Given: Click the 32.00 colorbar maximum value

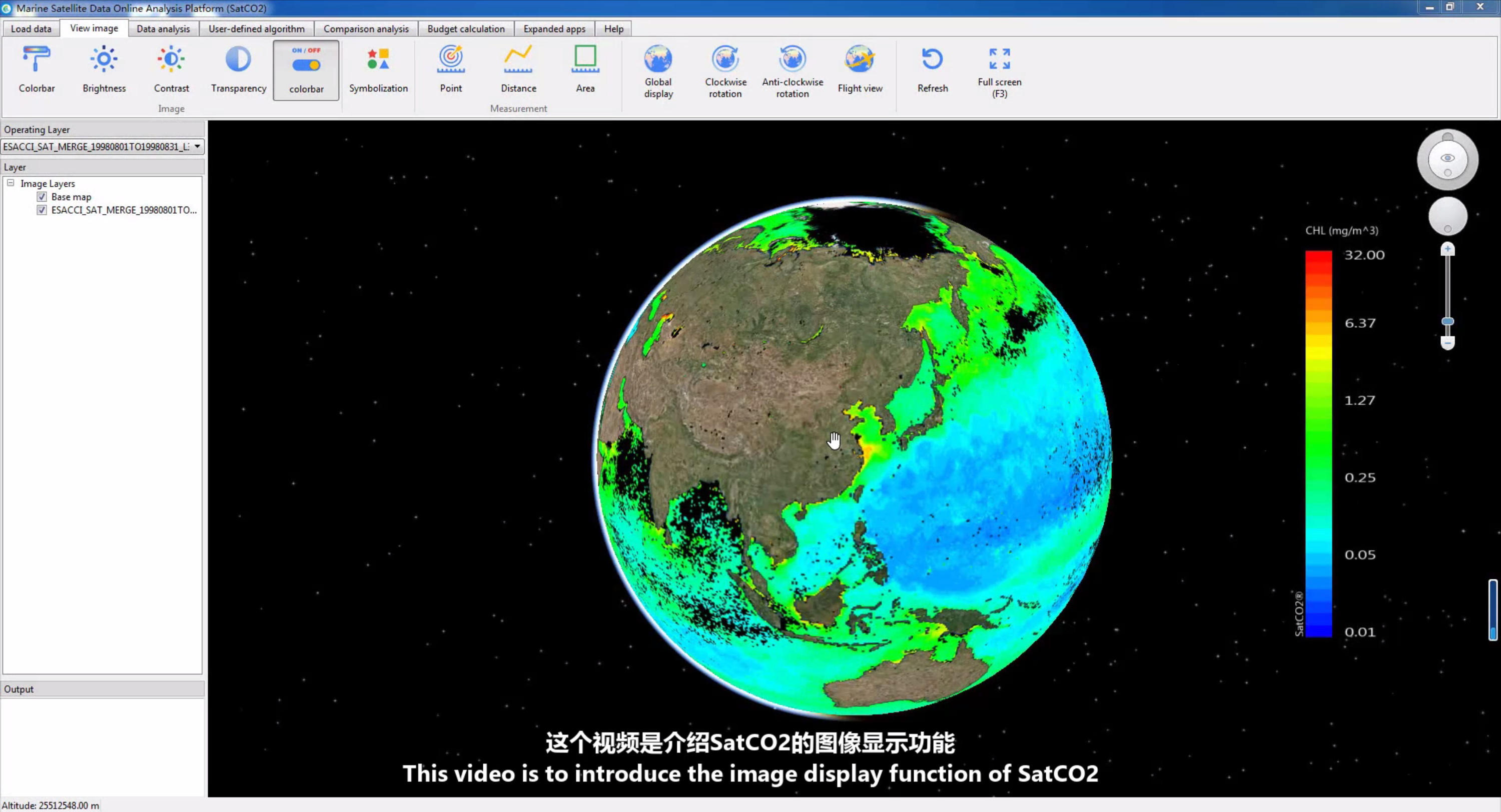Looking at the screenshot, I should [x=1364, y=255].
